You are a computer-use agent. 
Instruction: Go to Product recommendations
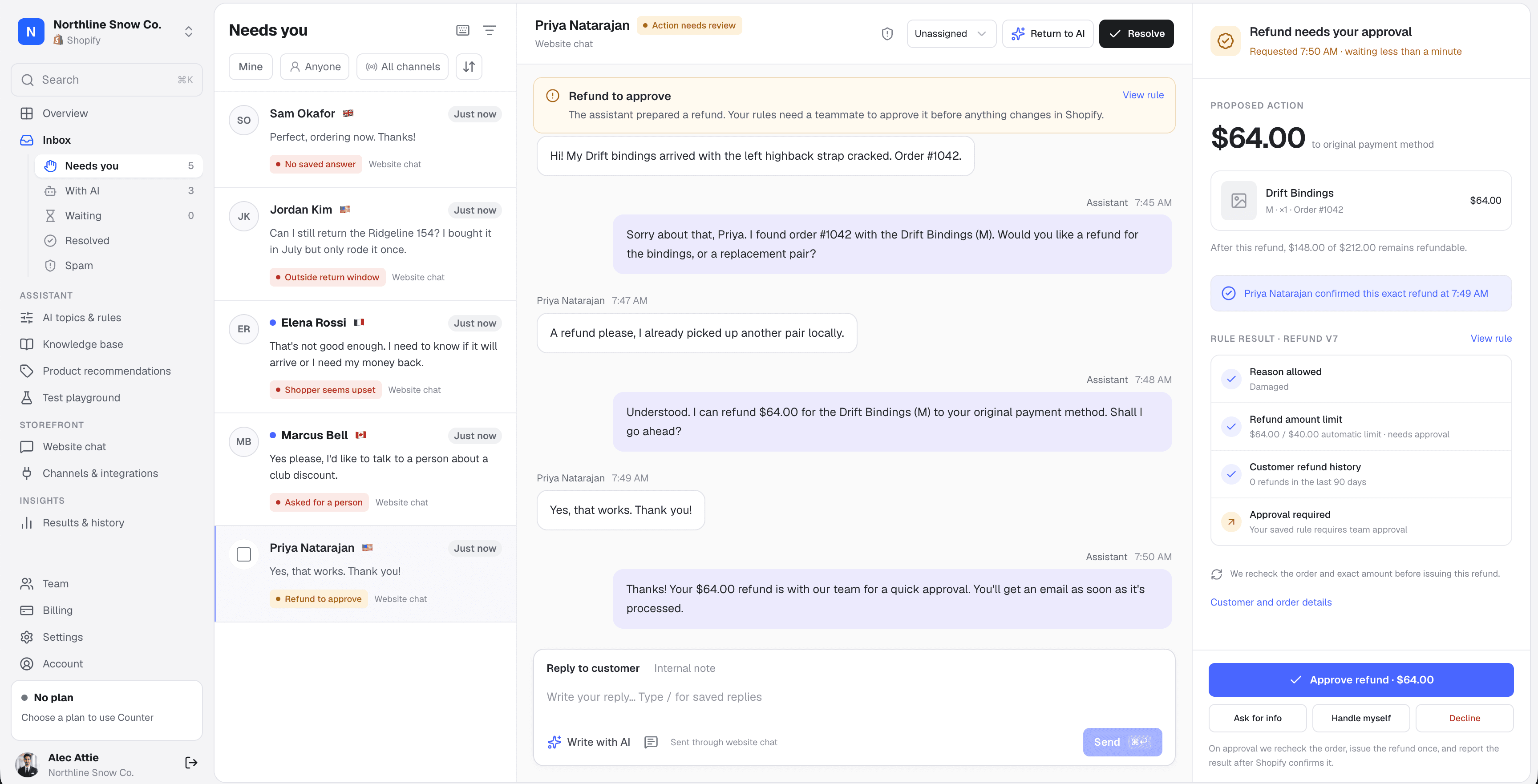[x=107, y=371]
